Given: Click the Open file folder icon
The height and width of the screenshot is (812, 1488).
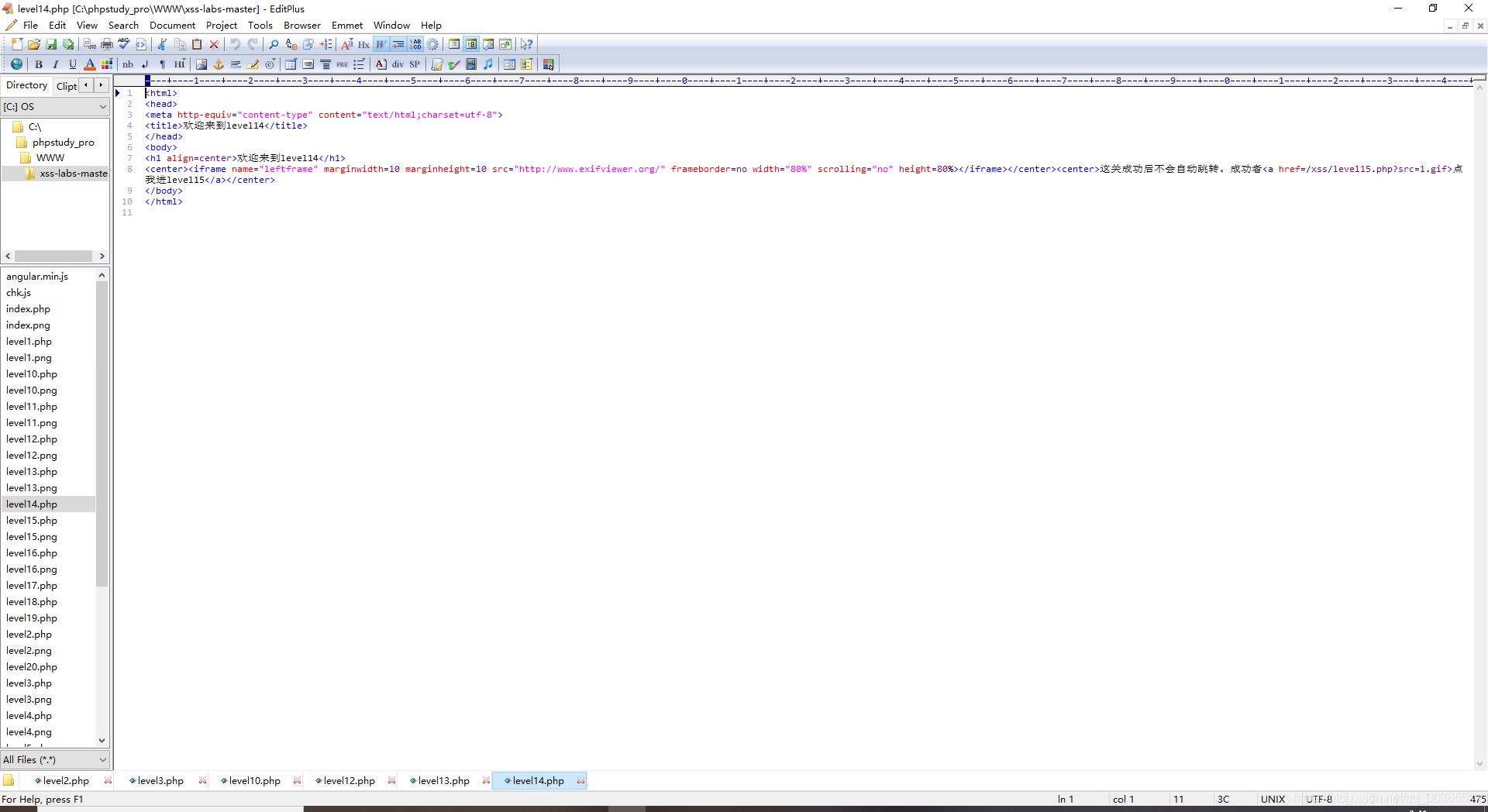Looking at the screenshot, I should (x=34, y=44).
